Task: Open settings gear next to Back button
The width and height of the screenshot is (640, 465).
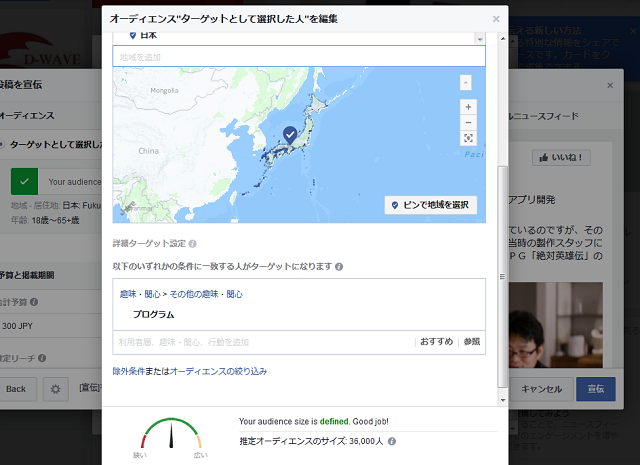Action: pyautogui.click(x=56, y=388)
